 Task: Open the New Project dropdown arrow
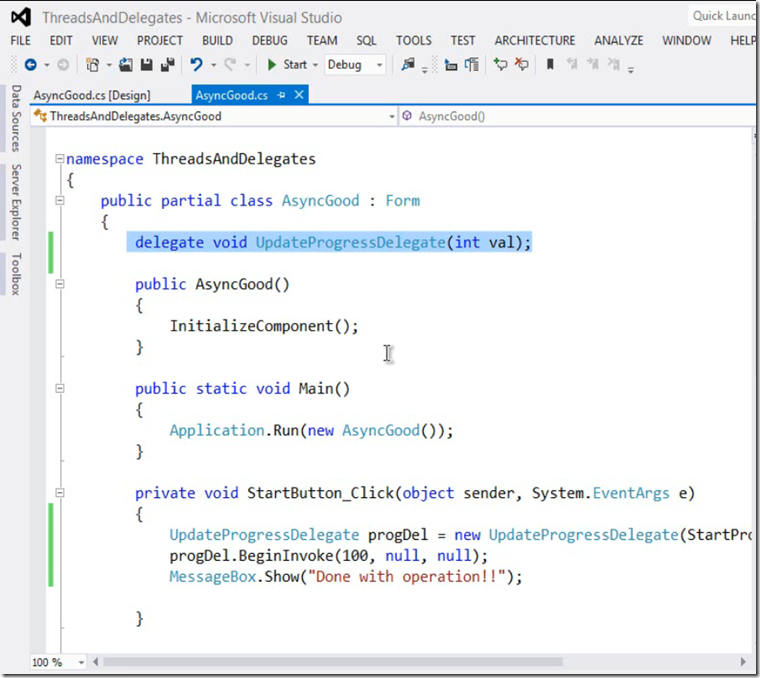click(109, 65)
